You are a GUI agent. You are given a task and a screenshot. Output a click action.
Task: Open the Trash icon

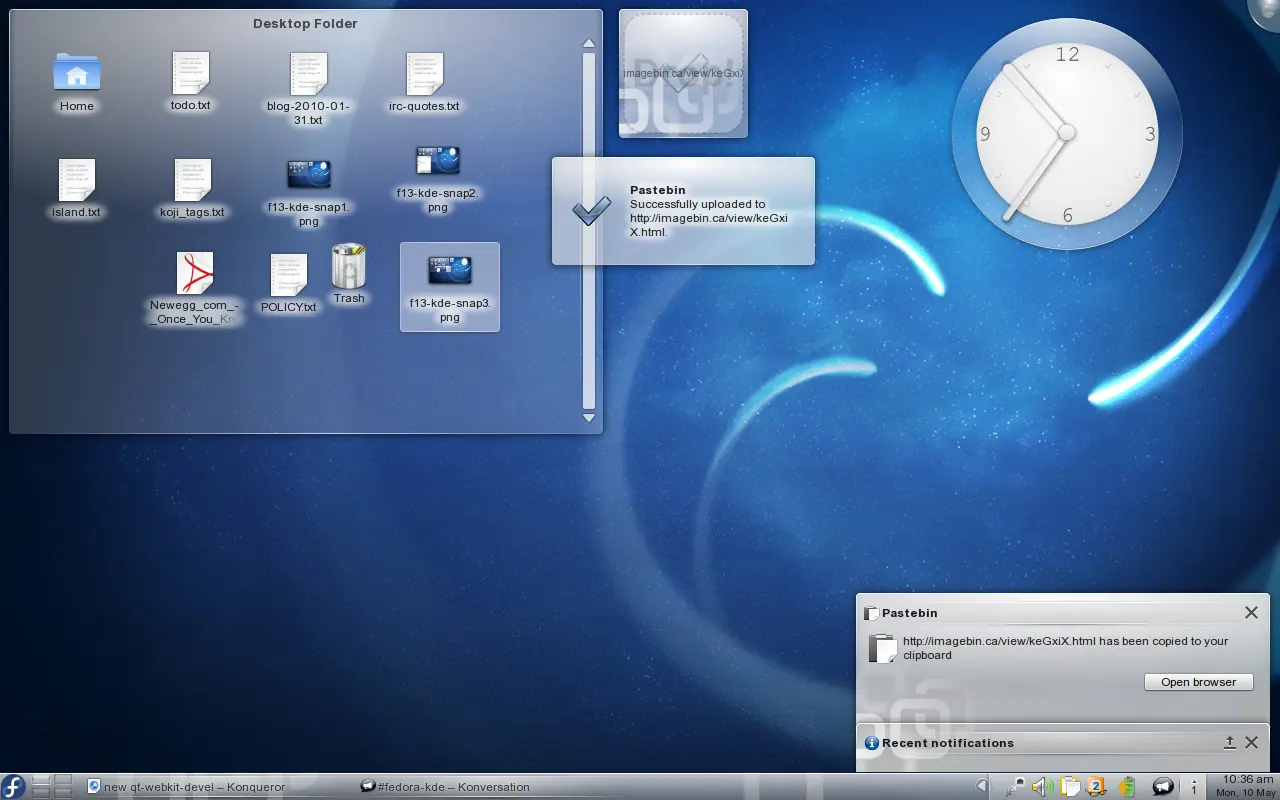(x=349, y=266)
